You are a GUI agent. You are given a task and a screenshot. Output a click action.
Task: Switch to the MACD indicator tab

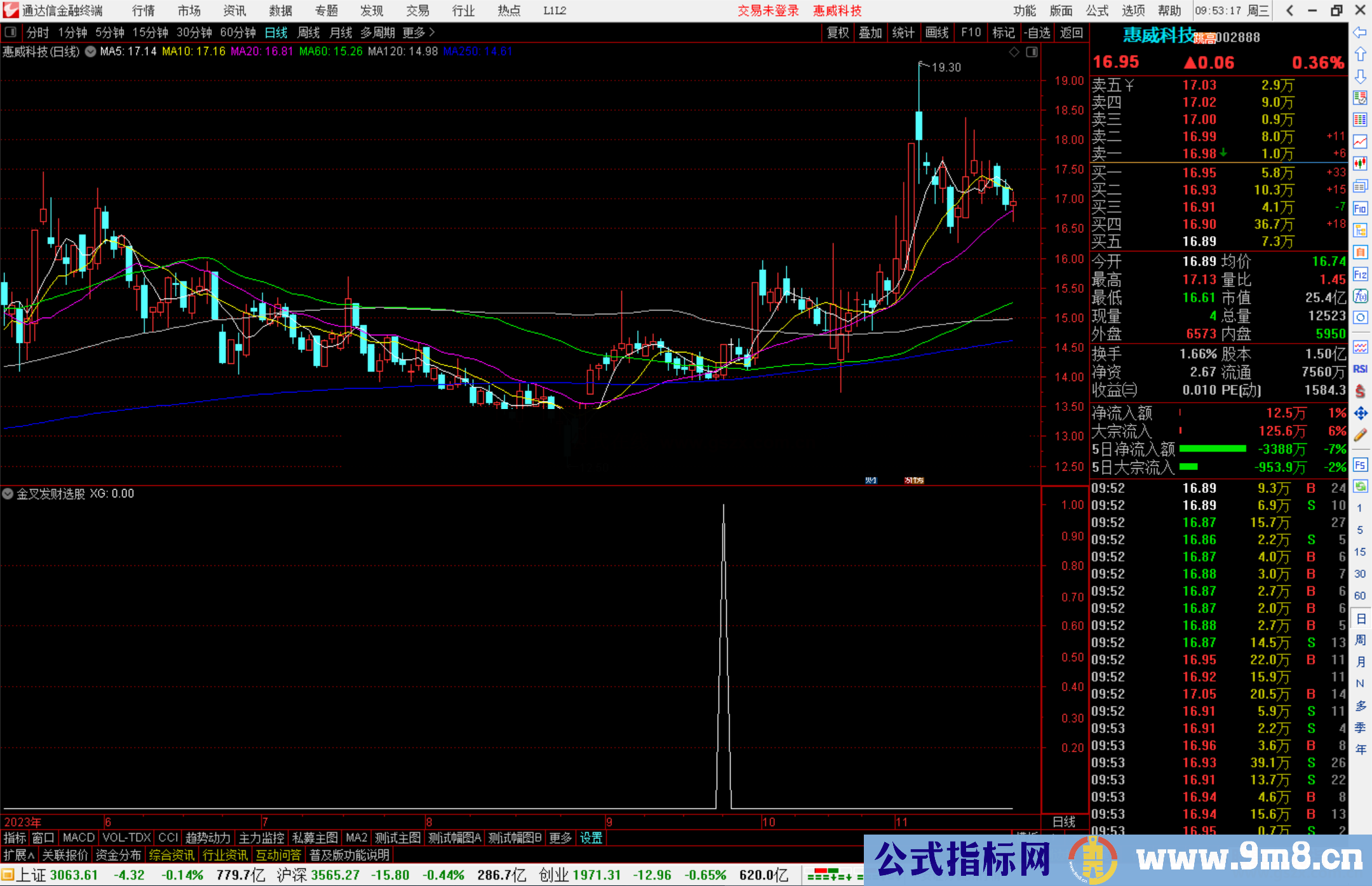click(79, 838)
